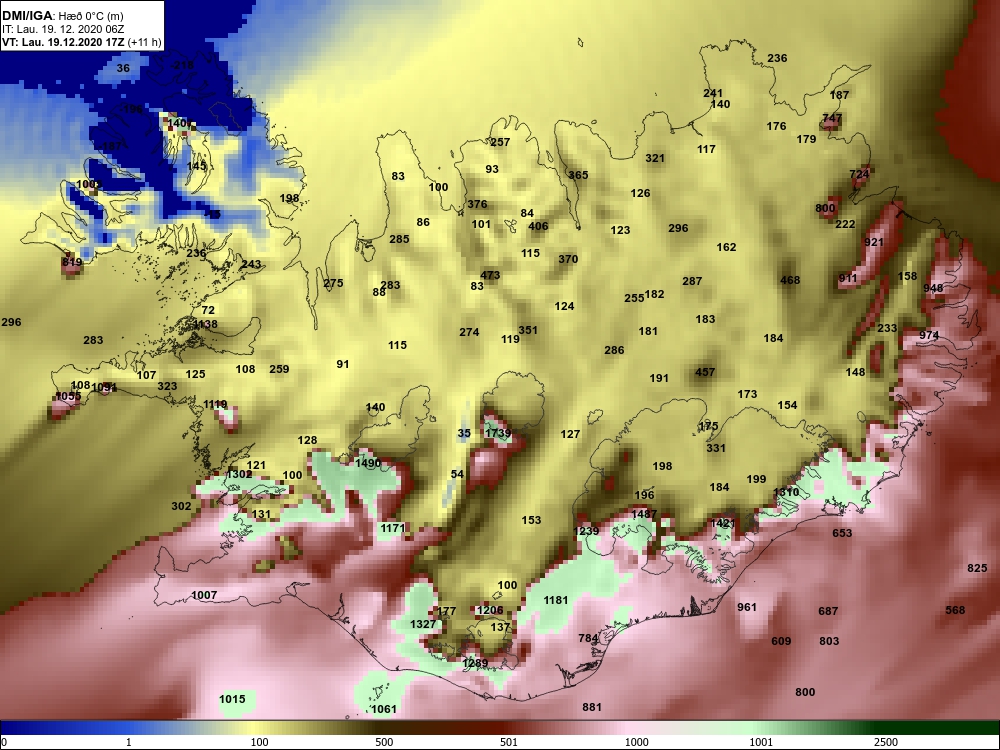Viewport: 1000px width, 750px height.
Task: Click the map value 1739
Action: coord(498,433)
